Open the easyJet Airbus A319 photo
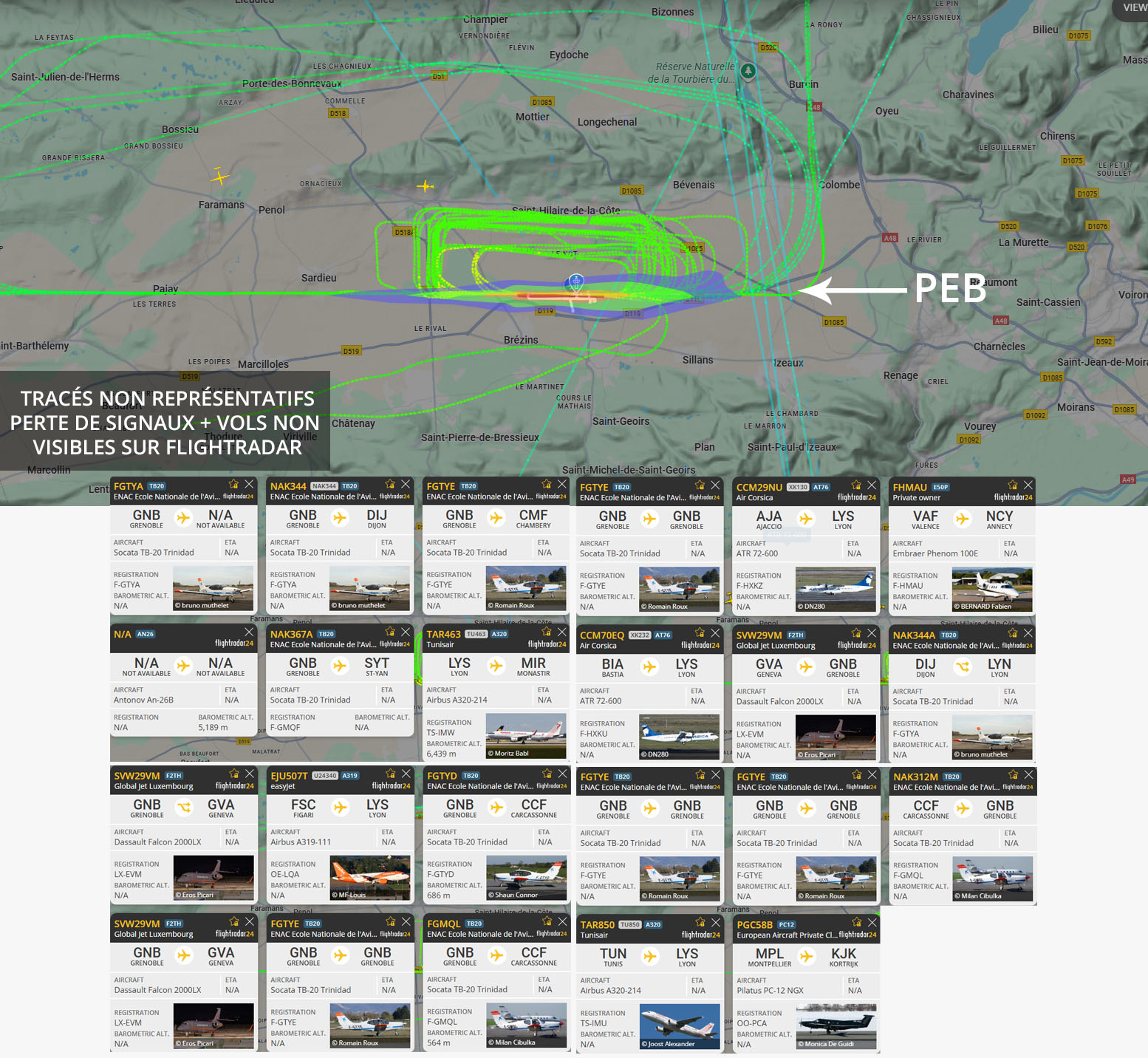This screenshot has width=1148, height=1058. tap(369, 877)
